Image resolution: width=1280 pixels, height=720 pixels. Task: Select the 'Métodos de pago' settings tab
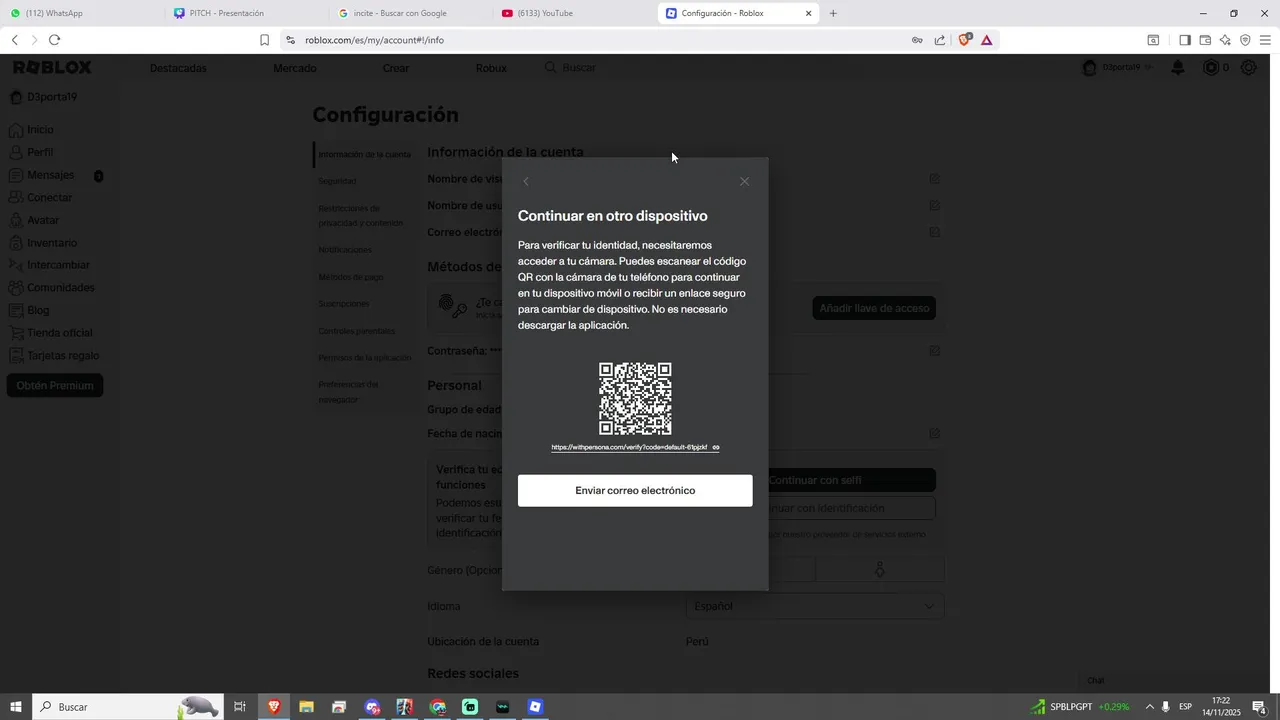click(351, 277)
